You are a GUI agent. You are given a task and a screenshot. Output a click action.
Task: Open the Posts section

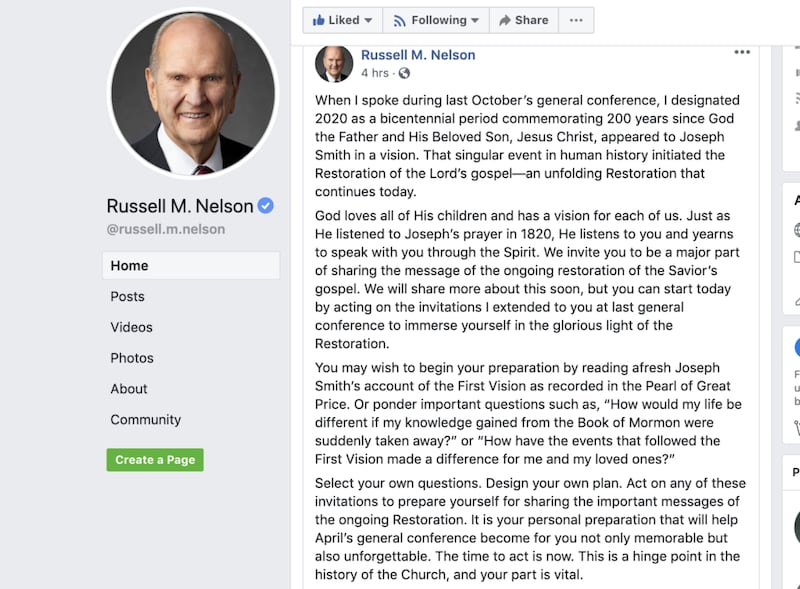point(128,296)
